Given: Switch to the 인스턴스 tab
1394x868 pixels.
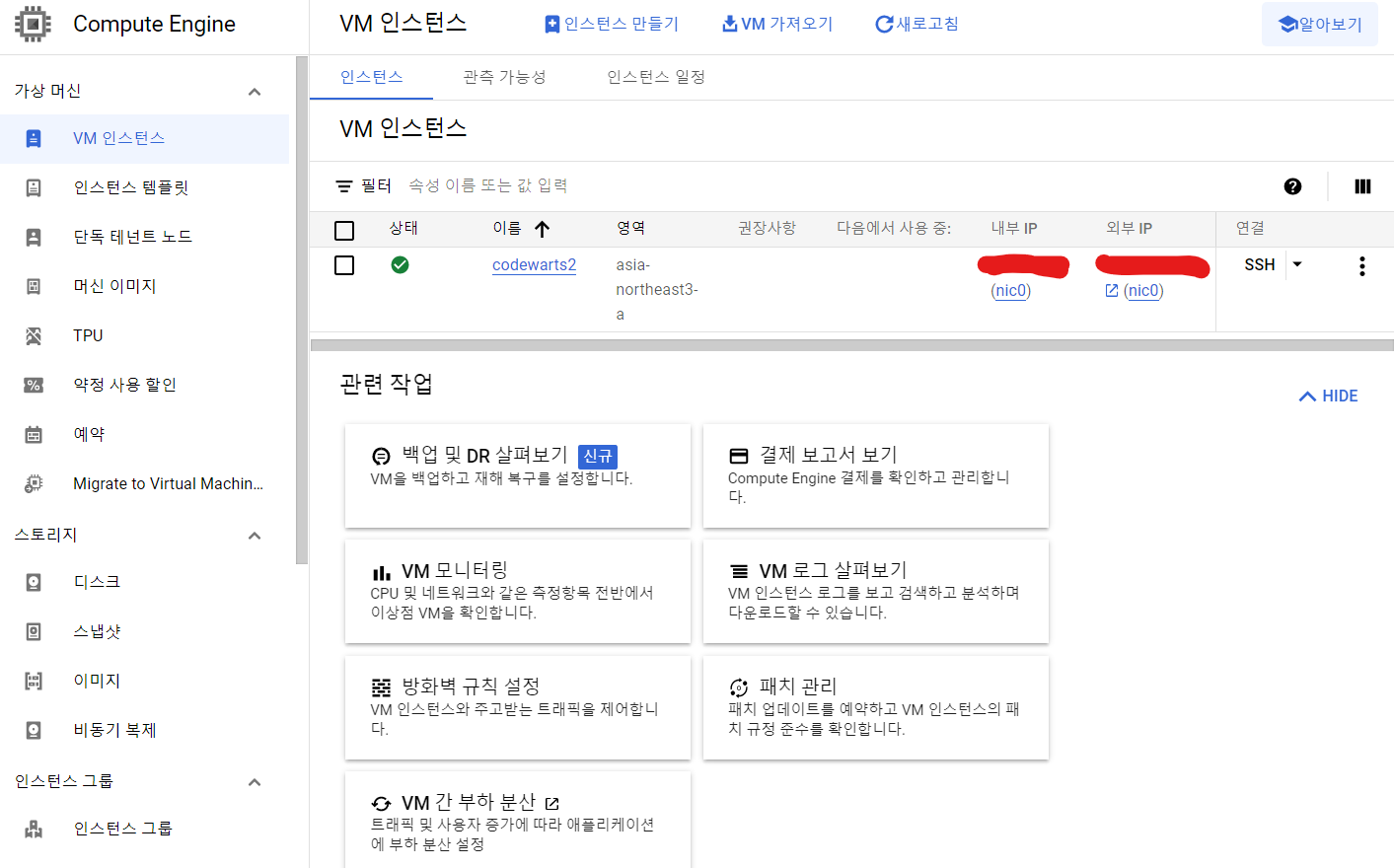Looking at the screenshot, I should point(371,77).
